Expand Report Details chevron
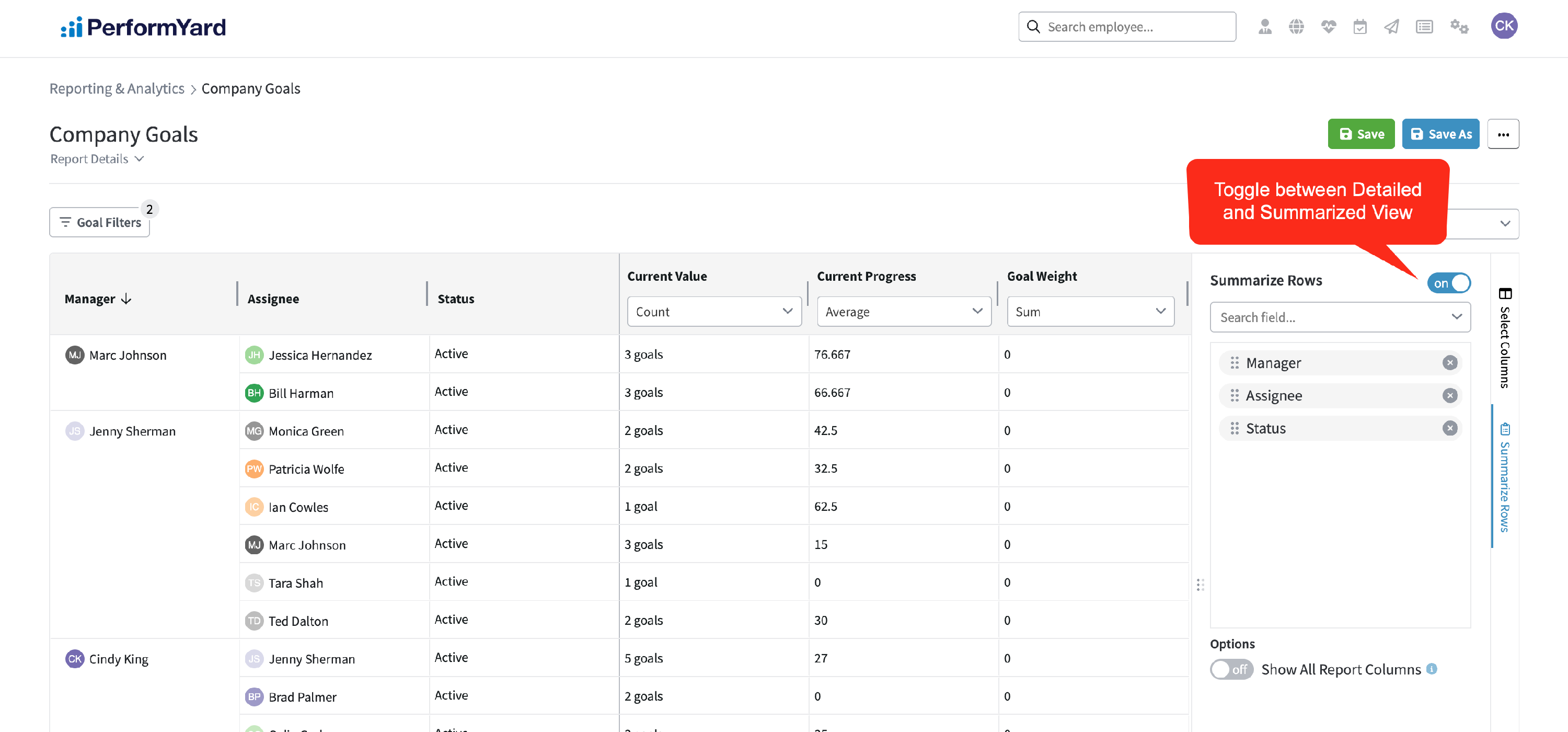The image size is (1568, 732). tap(140, 159)
